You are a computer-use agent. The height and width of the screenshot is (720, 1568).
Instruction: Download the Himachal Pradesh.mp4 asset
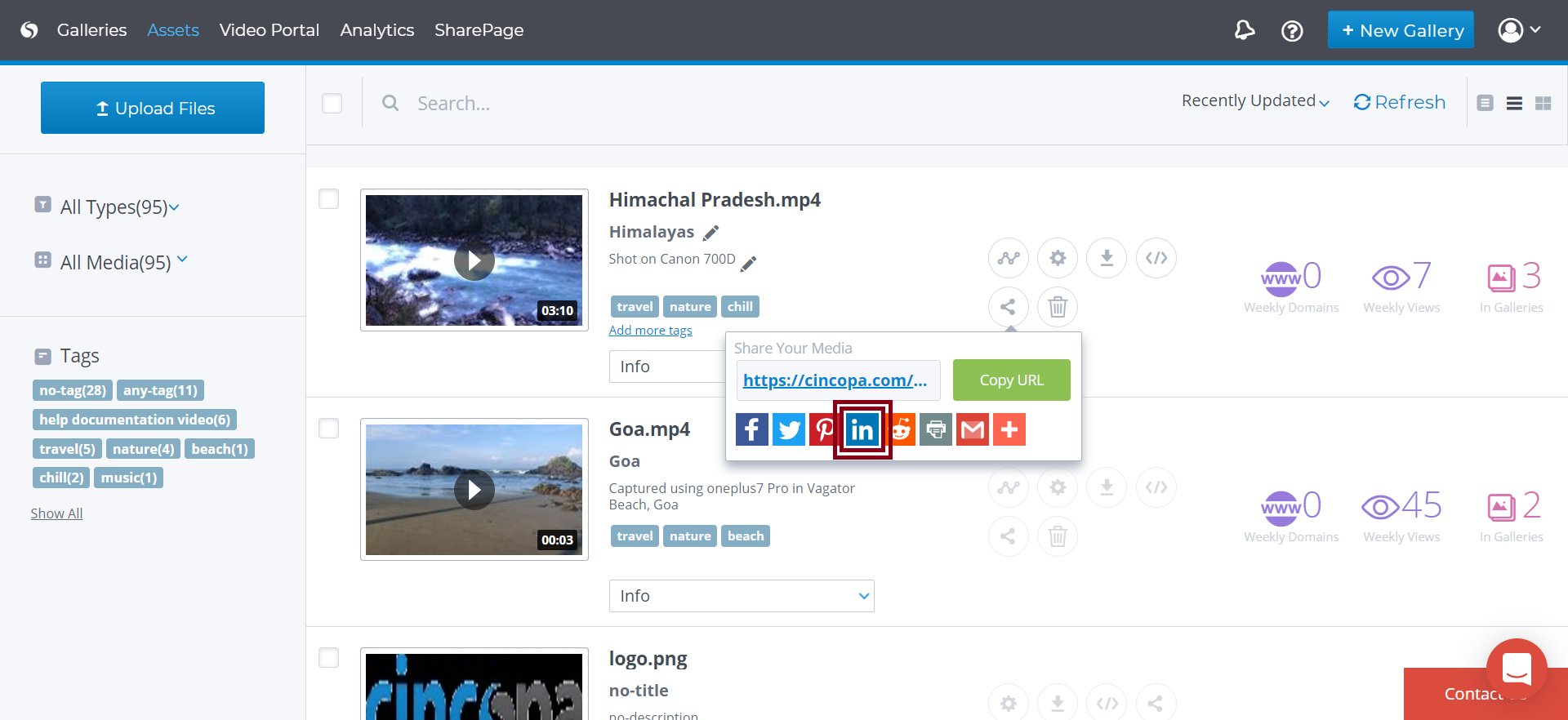pos(1107,258)
